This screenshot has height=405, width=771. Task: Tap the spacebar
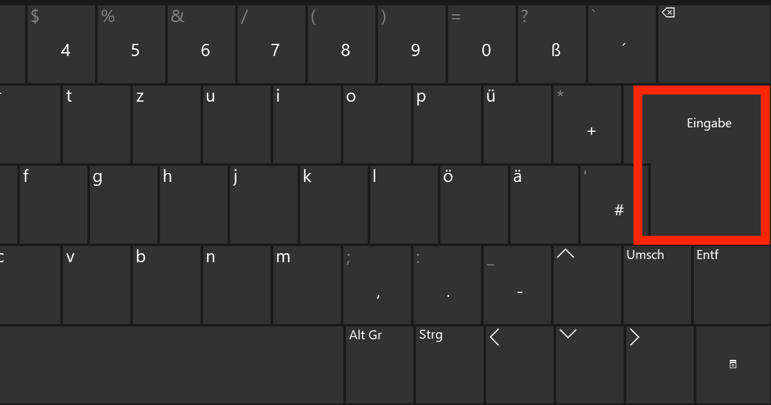[x=171, y=365]
